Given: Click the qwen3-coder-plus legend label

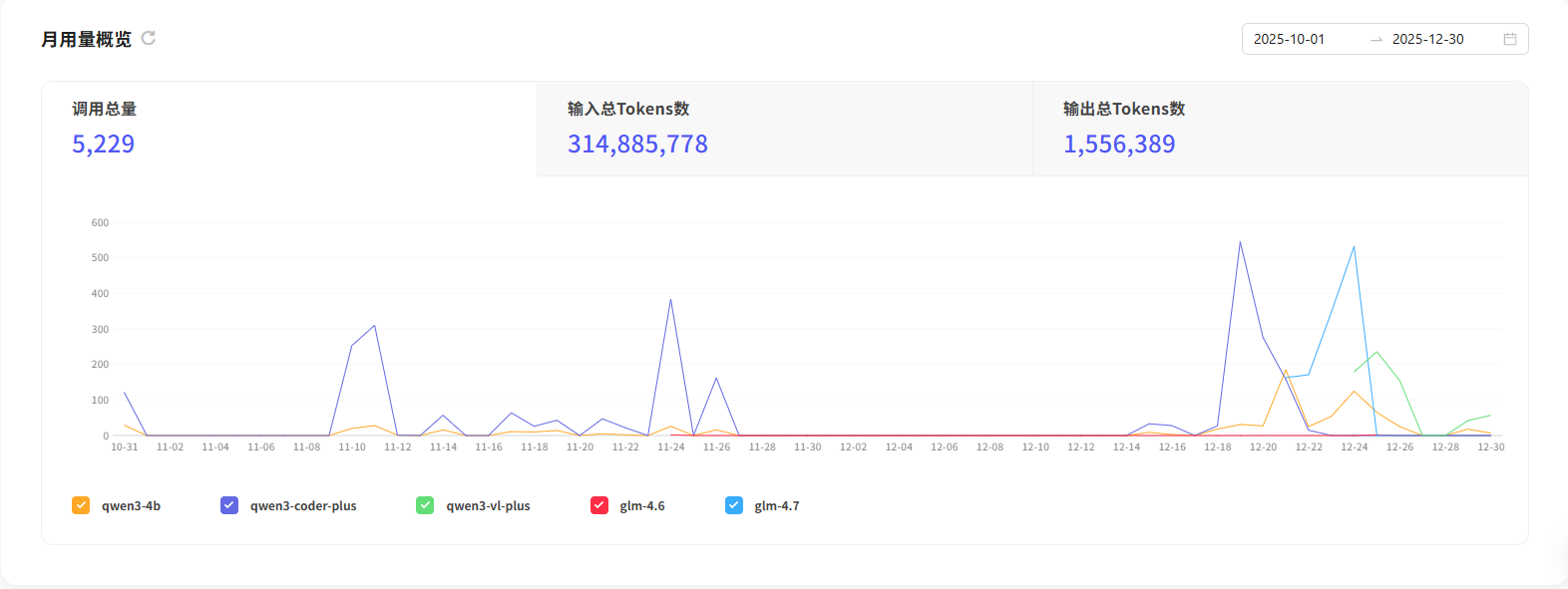Looking at the screenshot, I should pos(303,506).
